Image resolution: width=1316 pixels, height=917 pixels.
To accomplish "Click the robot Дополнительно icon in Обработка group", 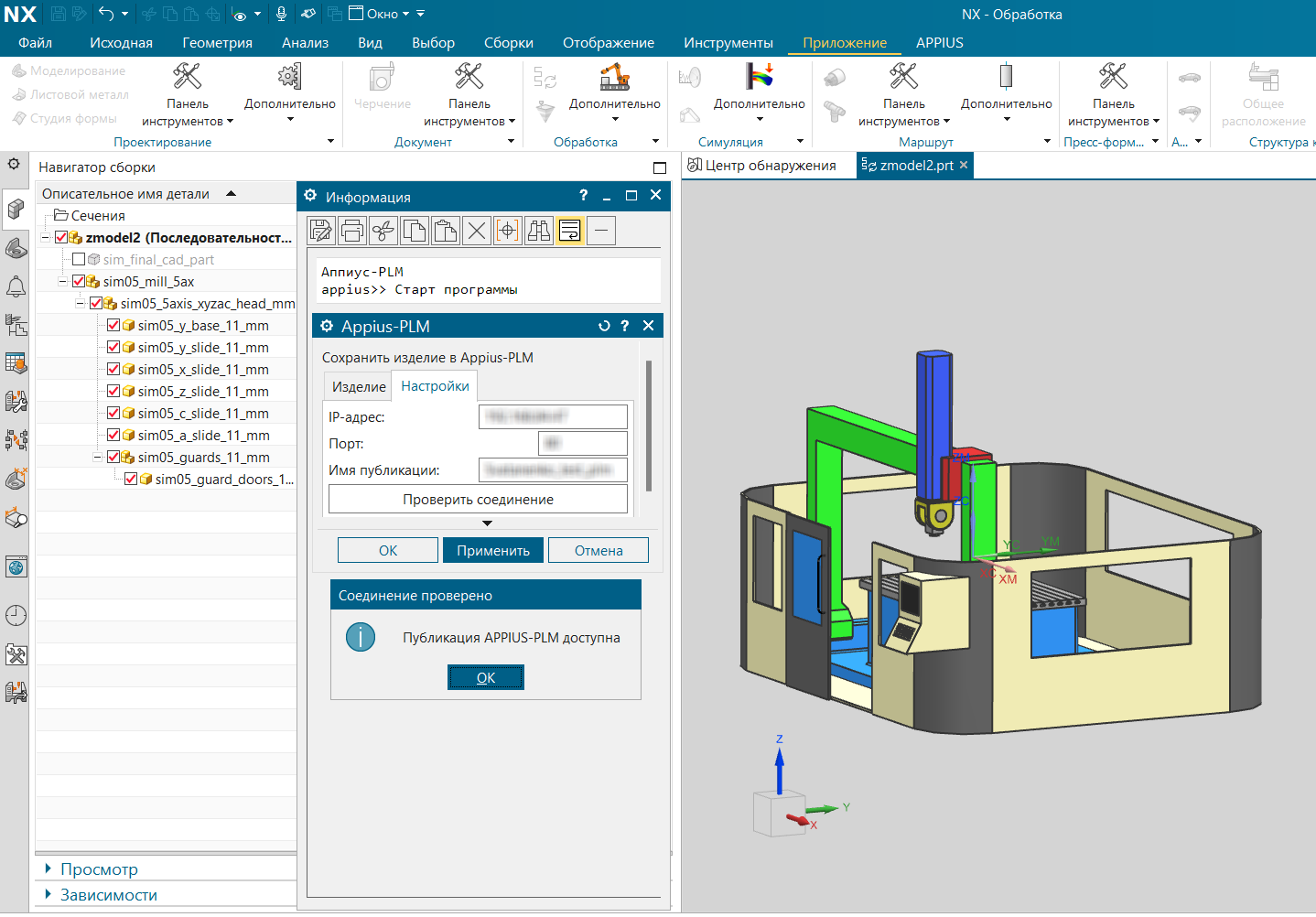I will click(615, 92).
